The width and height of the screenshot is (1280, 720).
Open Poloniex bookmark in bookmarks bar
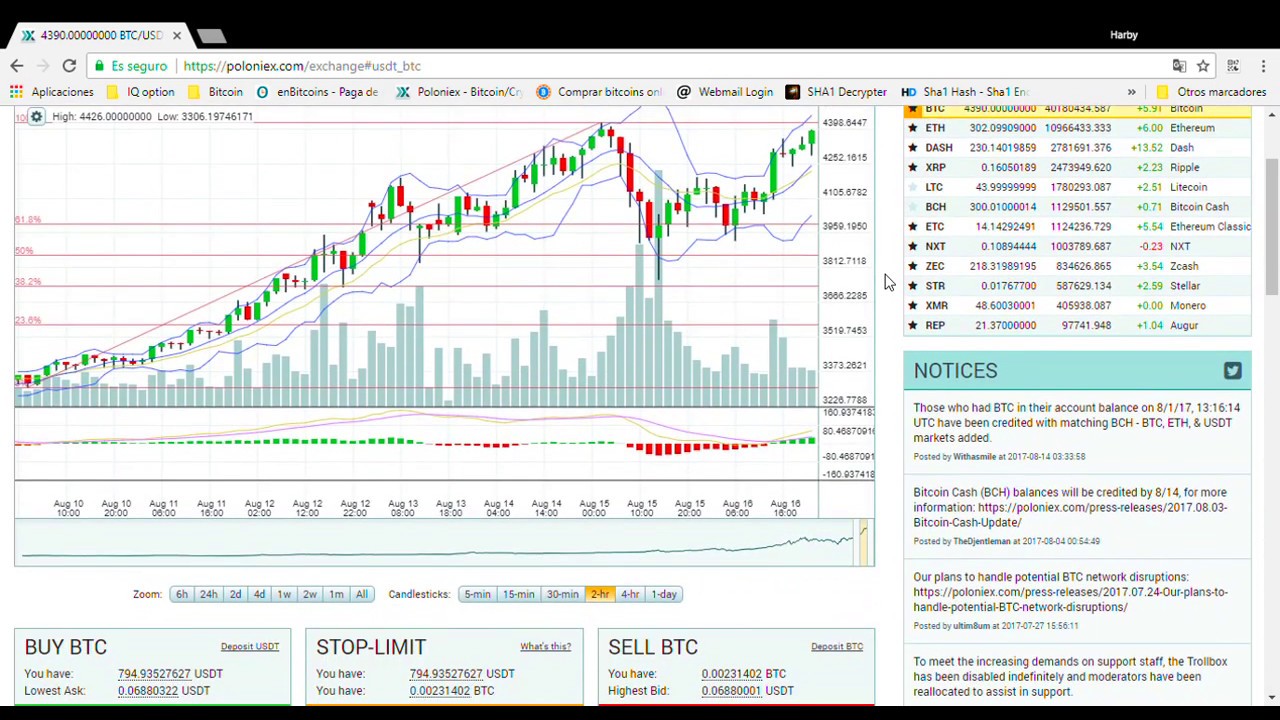point(459,92)
